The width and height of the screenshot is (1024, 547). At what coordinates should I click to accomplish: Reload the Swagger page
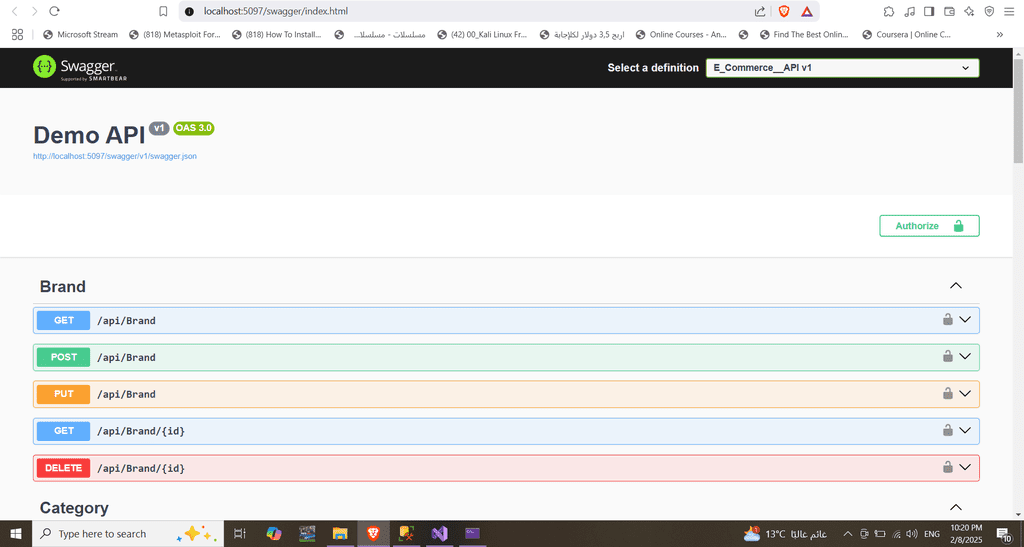(55, 11)
